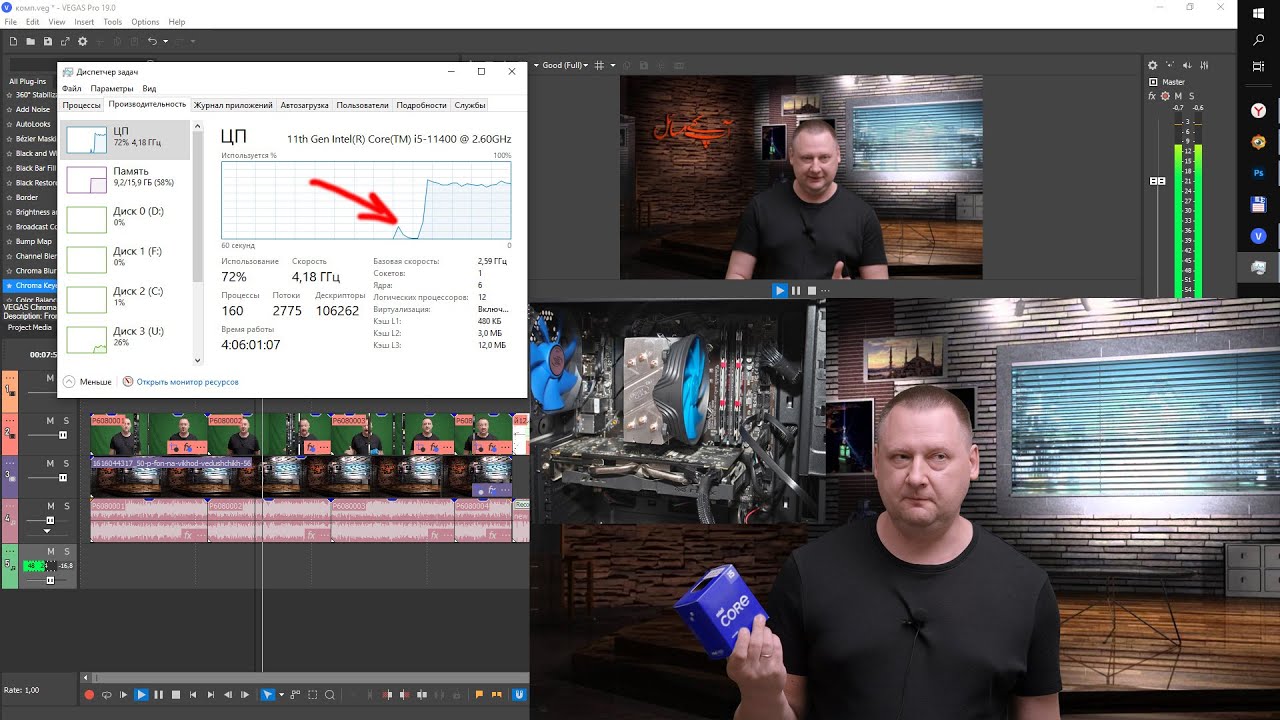The height and width of the screenshot is (720, 1280).
Task: Stop the video preview
Action: tap(812, 290)
